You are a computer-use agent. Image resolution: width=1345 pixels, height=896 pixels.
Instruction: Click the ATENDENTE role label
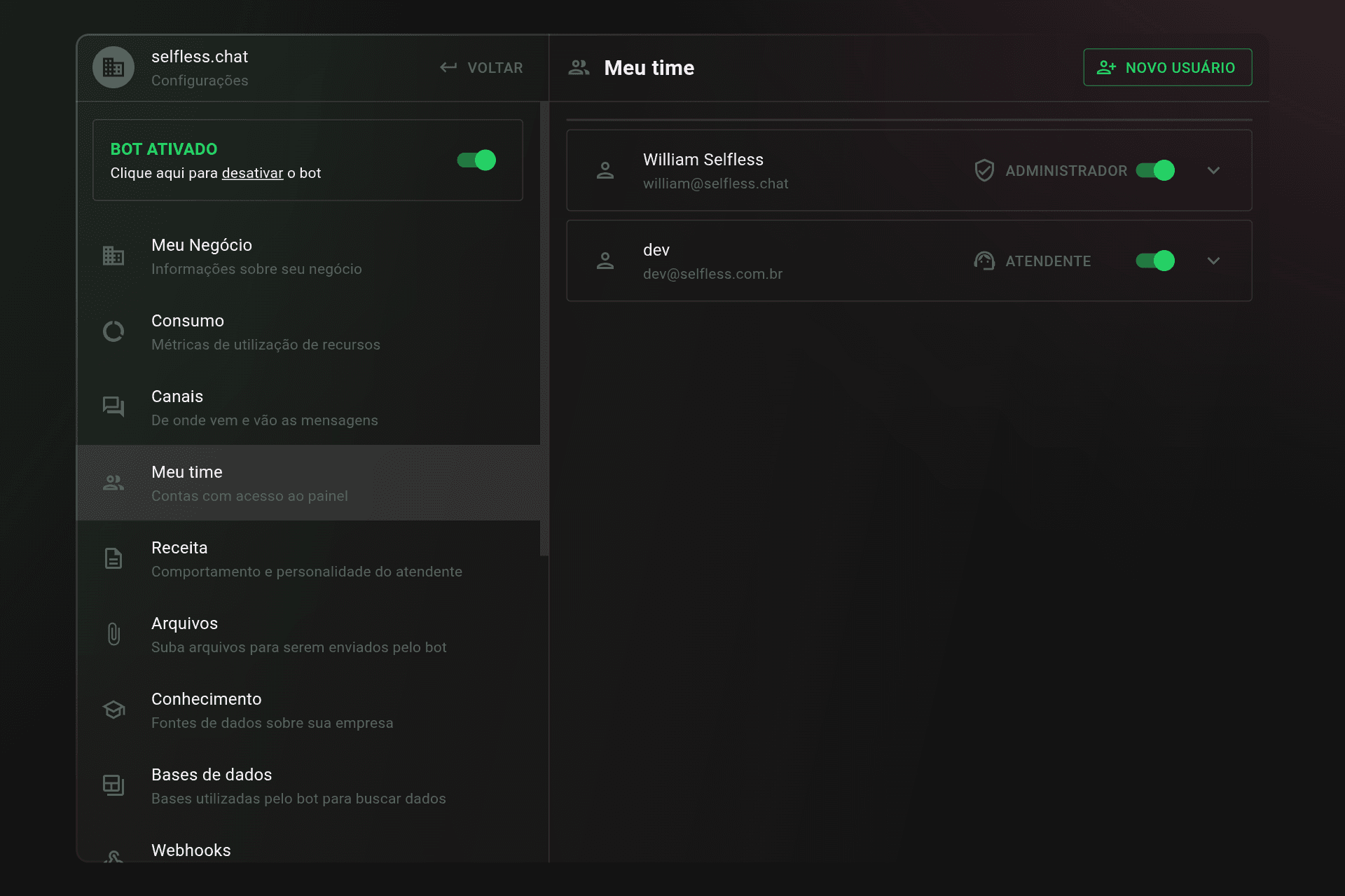(x=1048, y=261)
